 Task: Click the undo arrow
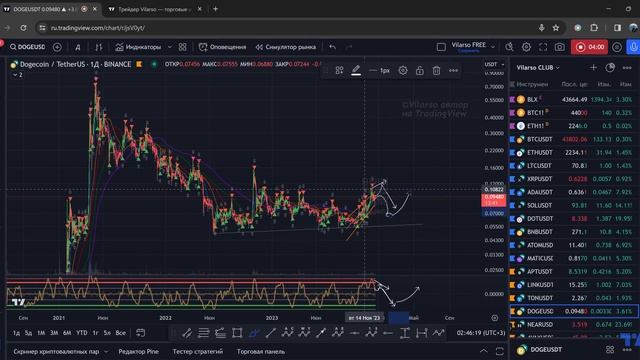333,47
